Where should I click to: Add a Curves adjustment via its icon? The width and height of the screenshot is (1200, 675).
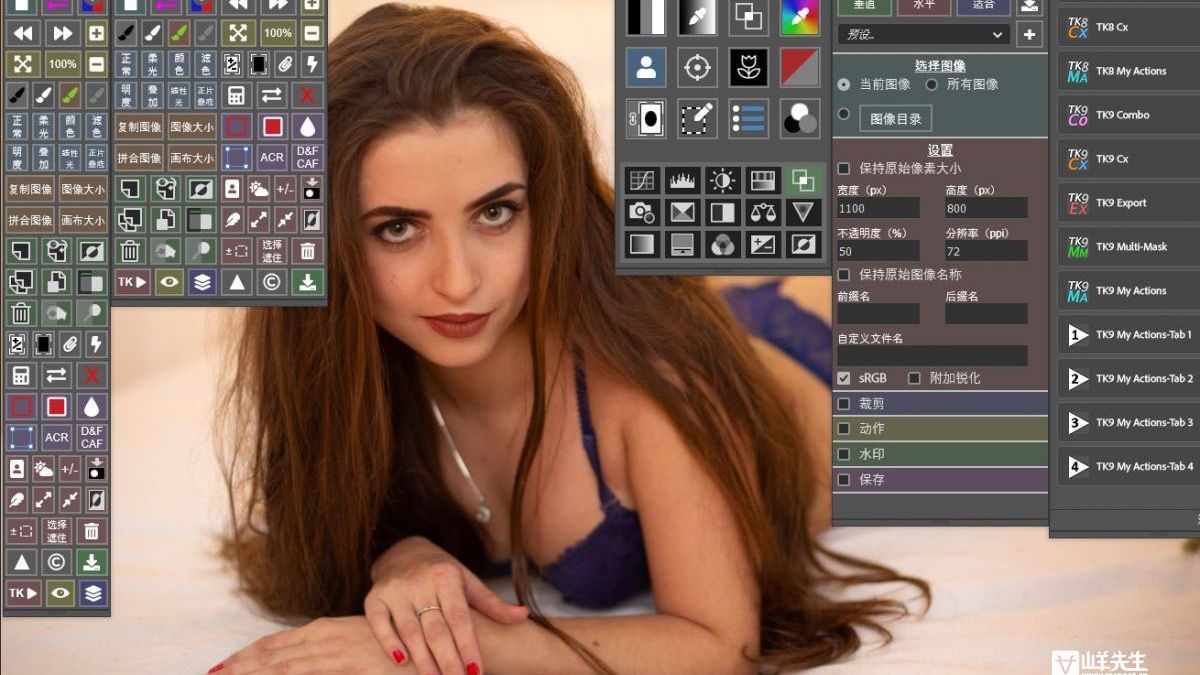click(x=640, y=180)
